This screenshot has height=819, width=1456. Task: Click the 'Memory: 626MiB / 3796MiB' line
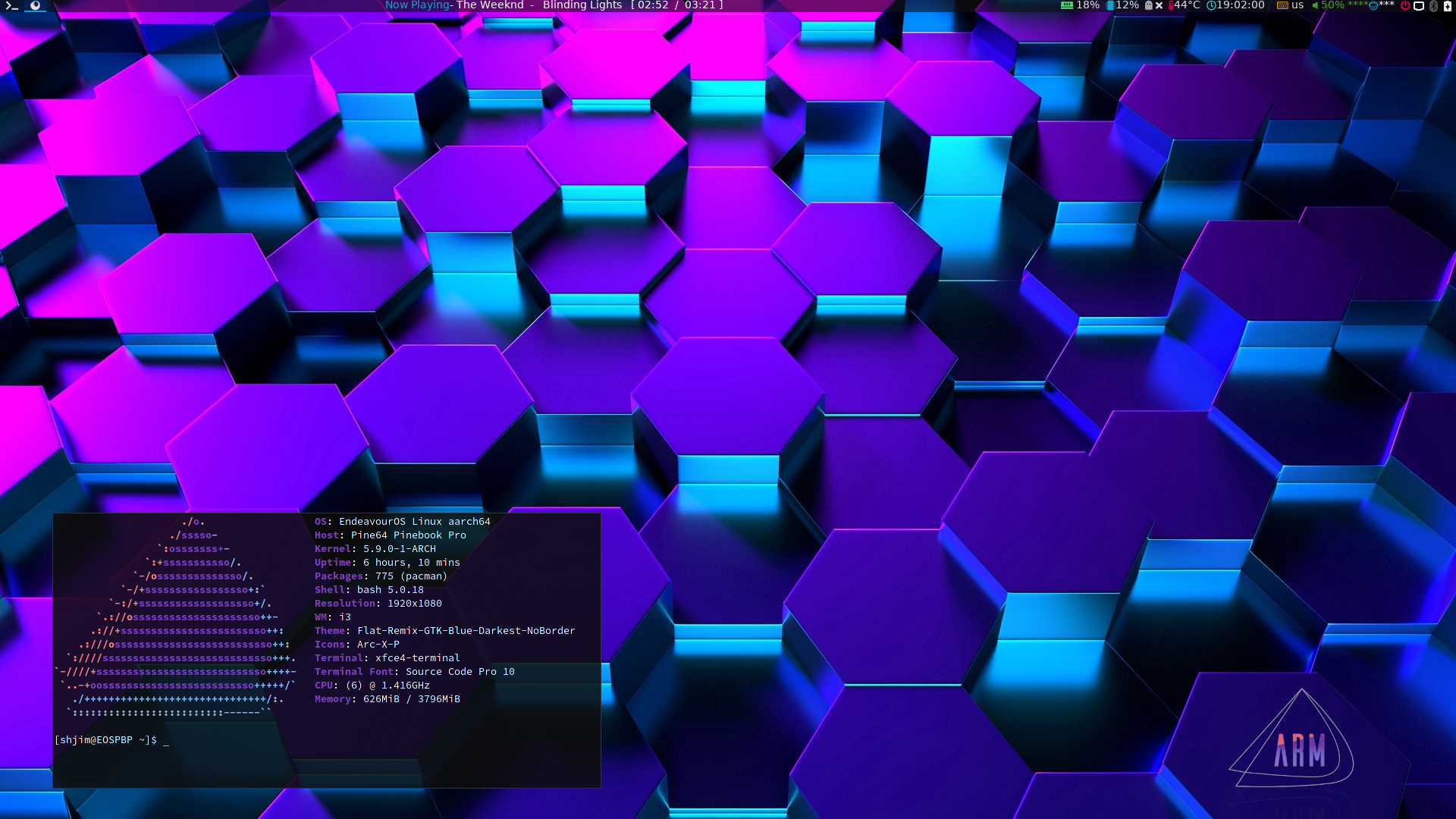point(388,699)
